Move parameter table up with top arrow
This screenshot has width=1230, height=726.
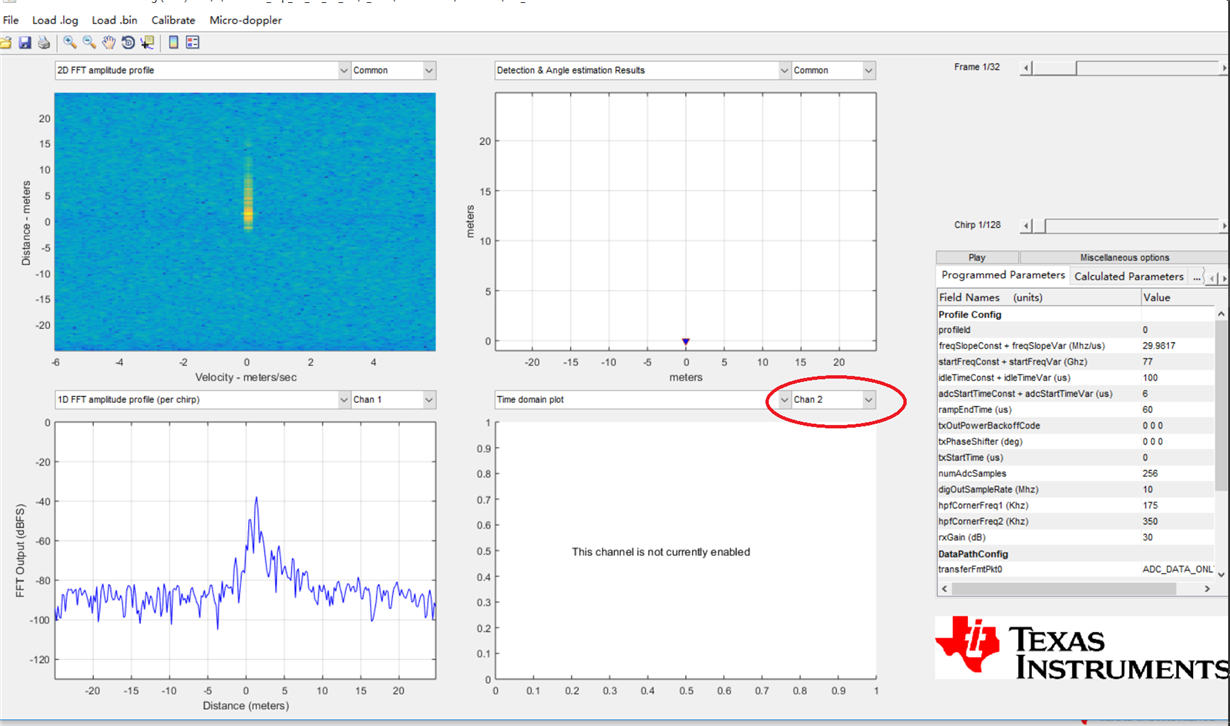click(x=1221, y=313)
